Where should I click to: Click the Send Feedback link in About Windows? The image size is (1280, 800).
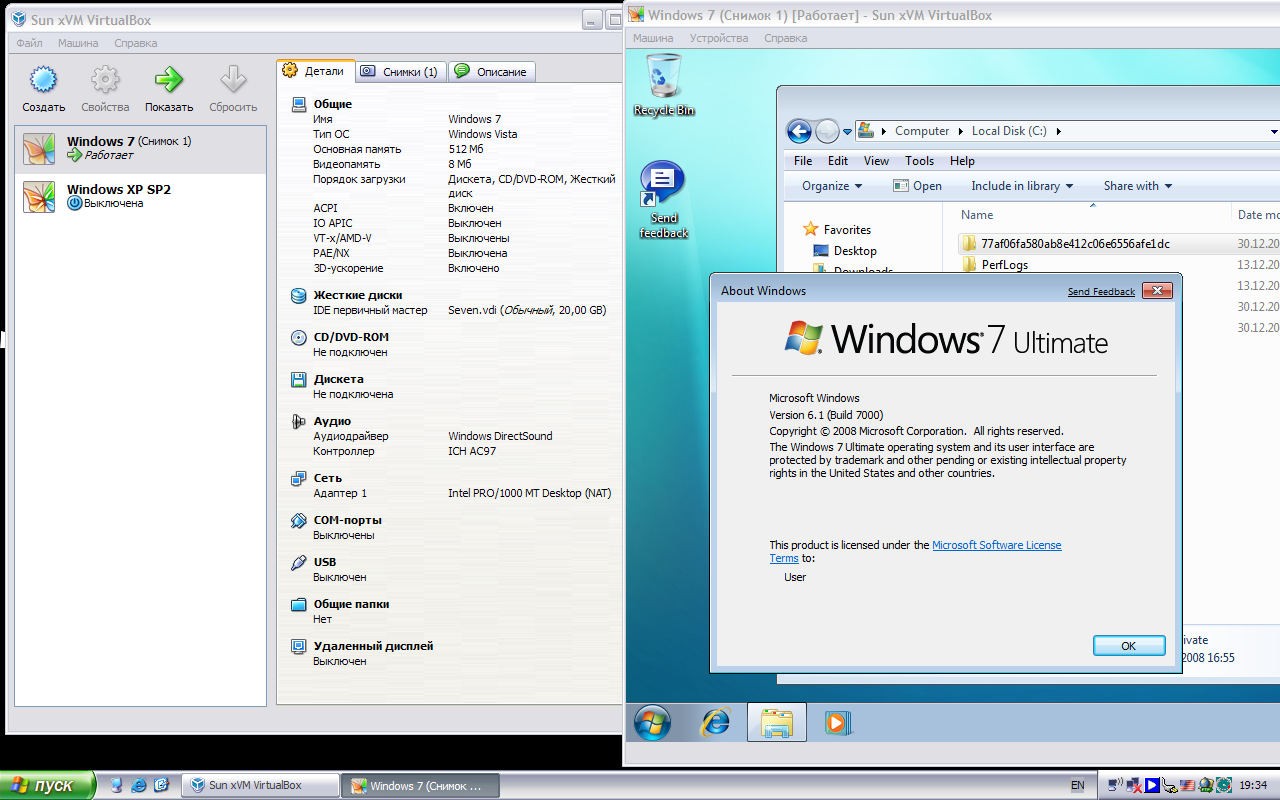1101,292
